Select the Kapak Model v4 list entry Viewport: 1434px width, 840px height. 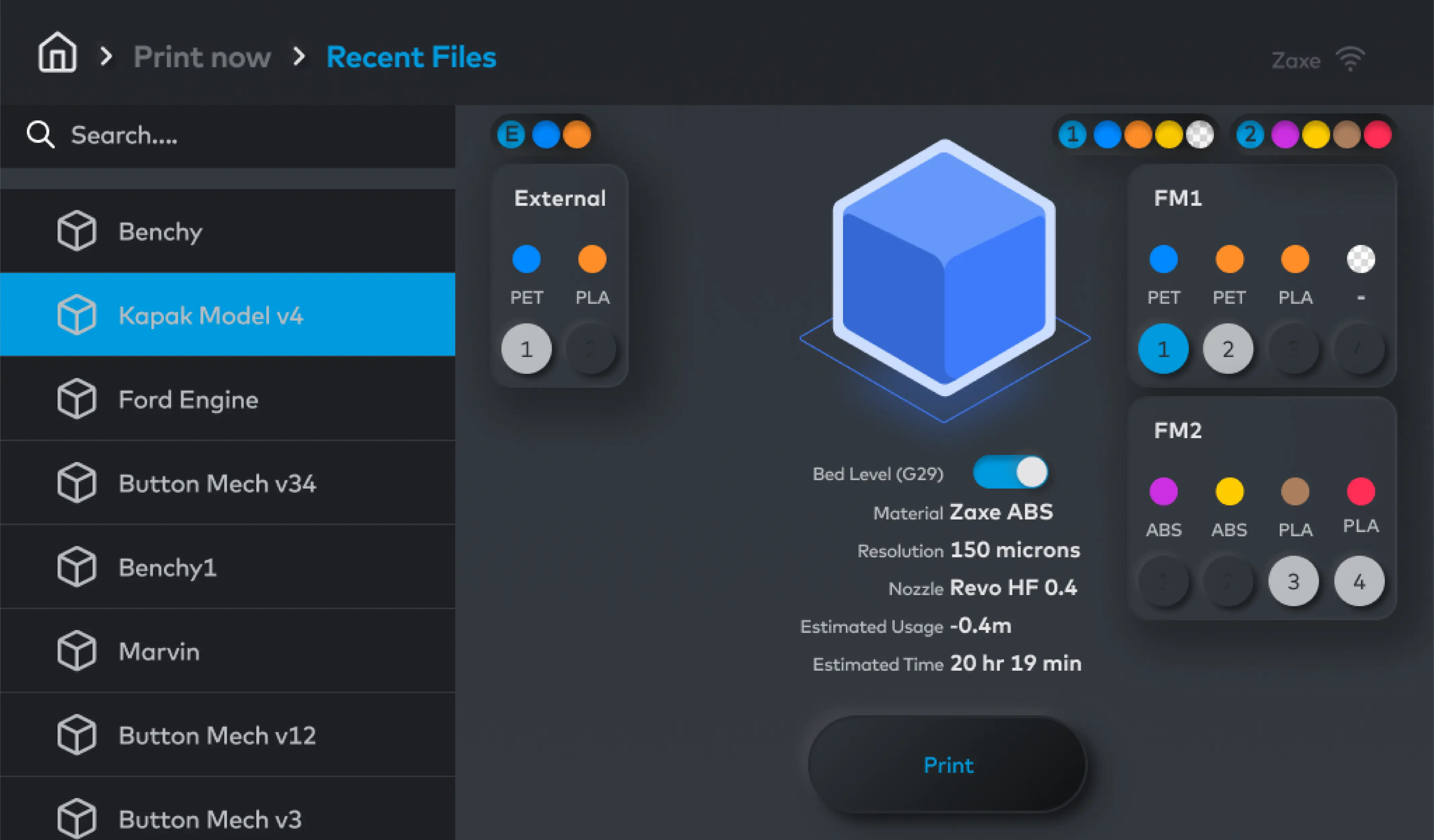click(x=211, y=315)
